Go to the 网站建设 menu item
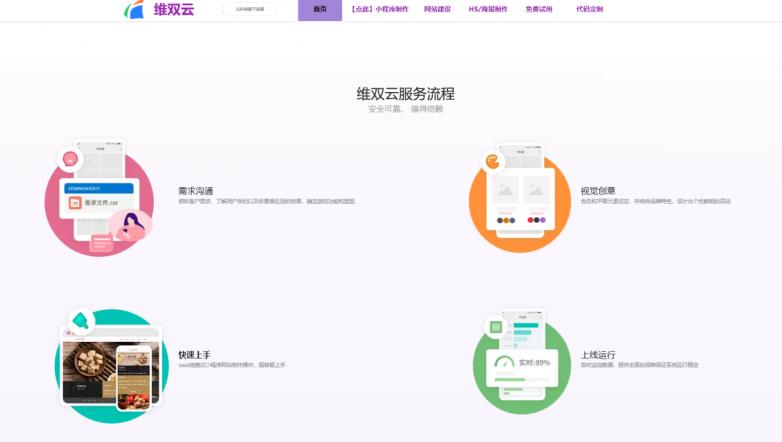 pyautogui.click(x=437, y=9)
